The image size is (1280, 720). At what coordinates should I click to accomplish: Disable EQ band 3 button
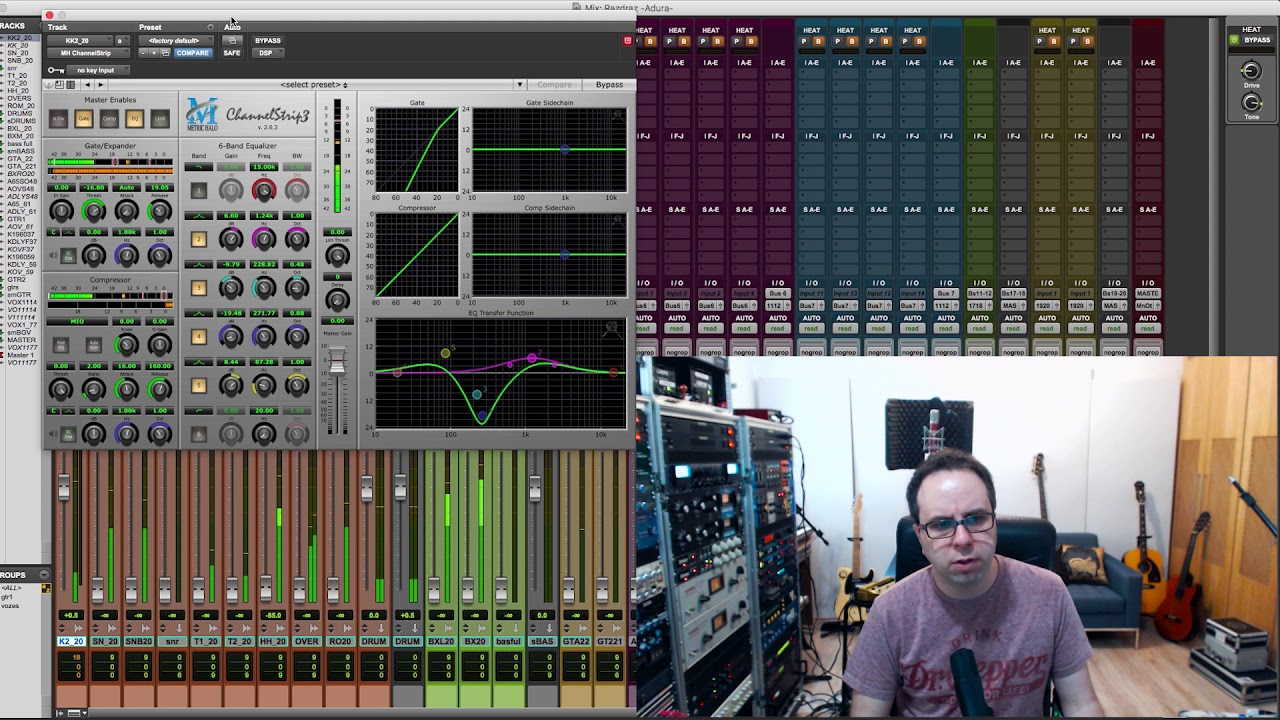coord(199,288)
